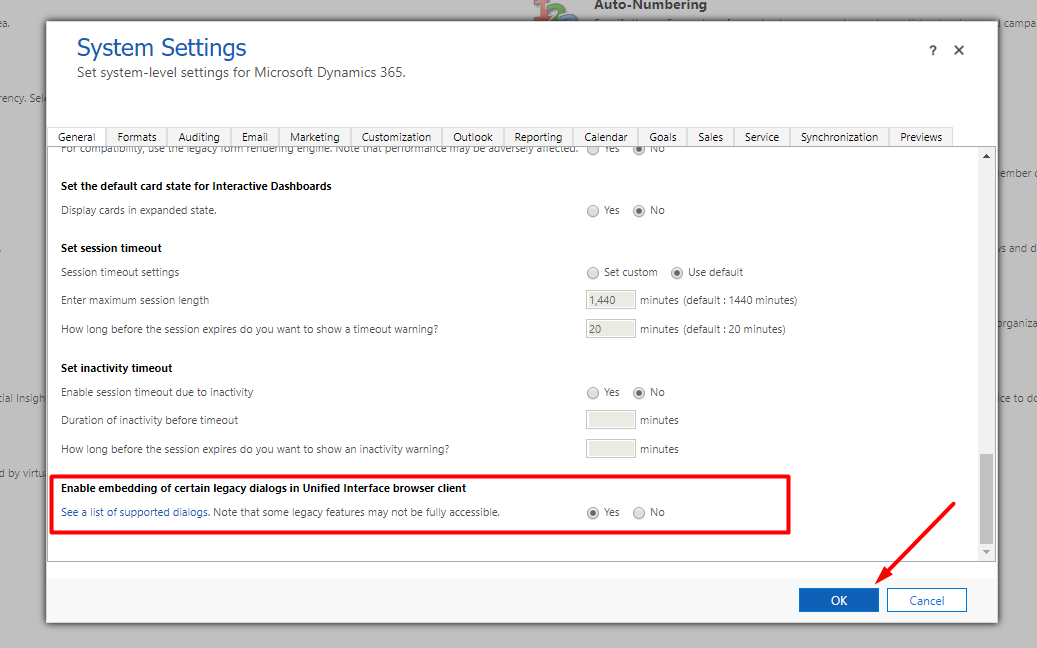1037x648 pixels.
Task: Click 'Enable embedding of certain legacy dialogs' heading
Action: 263,488
